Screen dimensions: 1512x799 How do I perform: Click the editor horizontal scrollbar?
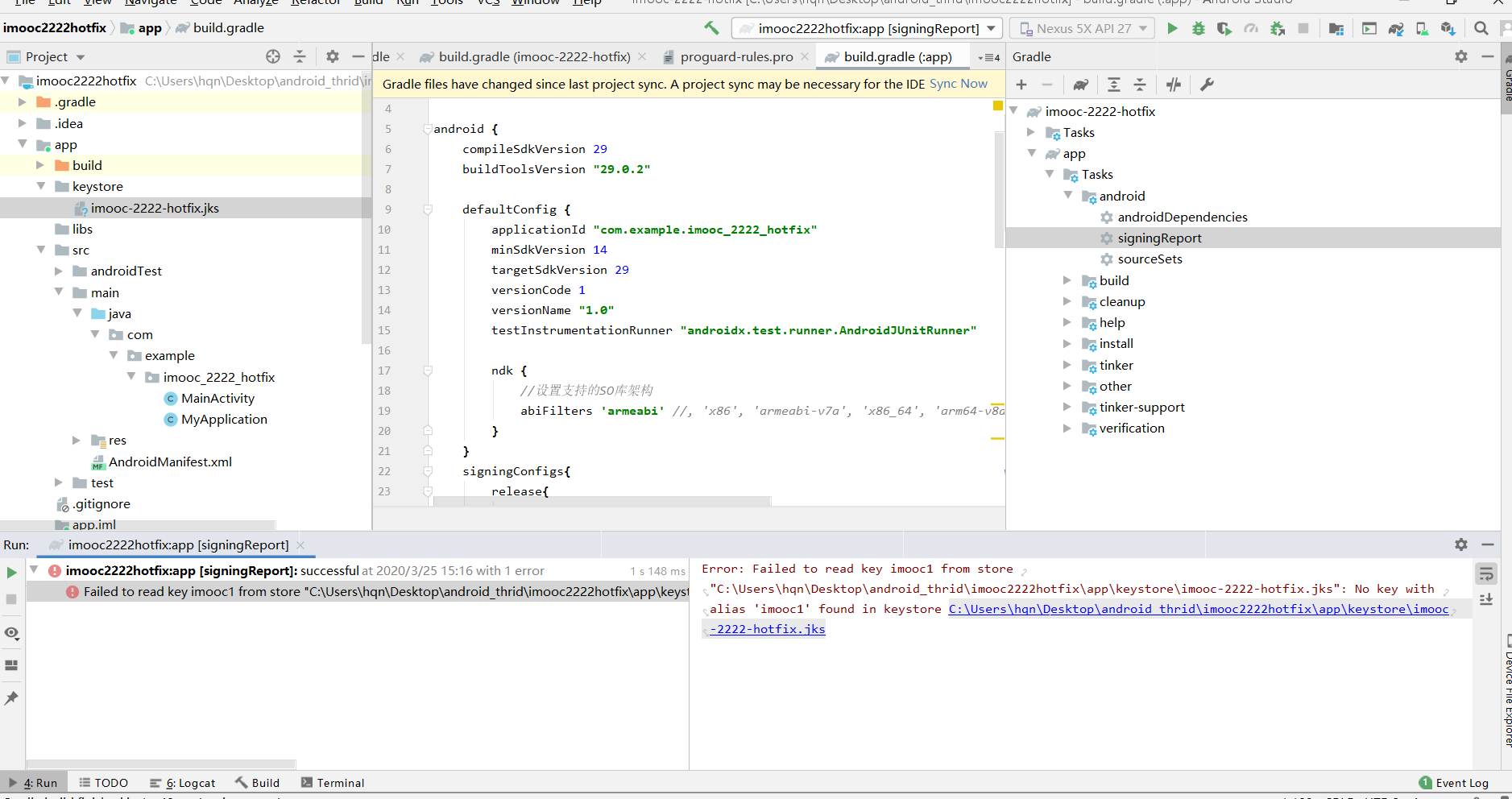(602, 501)
